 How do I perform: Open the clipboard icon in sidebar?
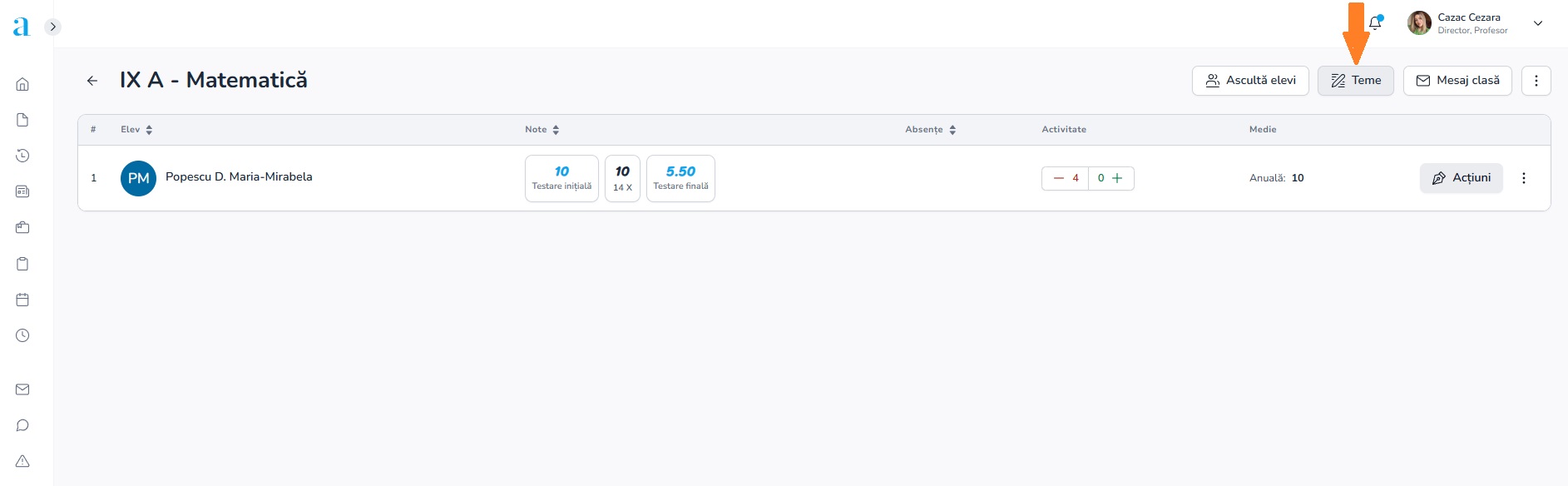(22, 264)
